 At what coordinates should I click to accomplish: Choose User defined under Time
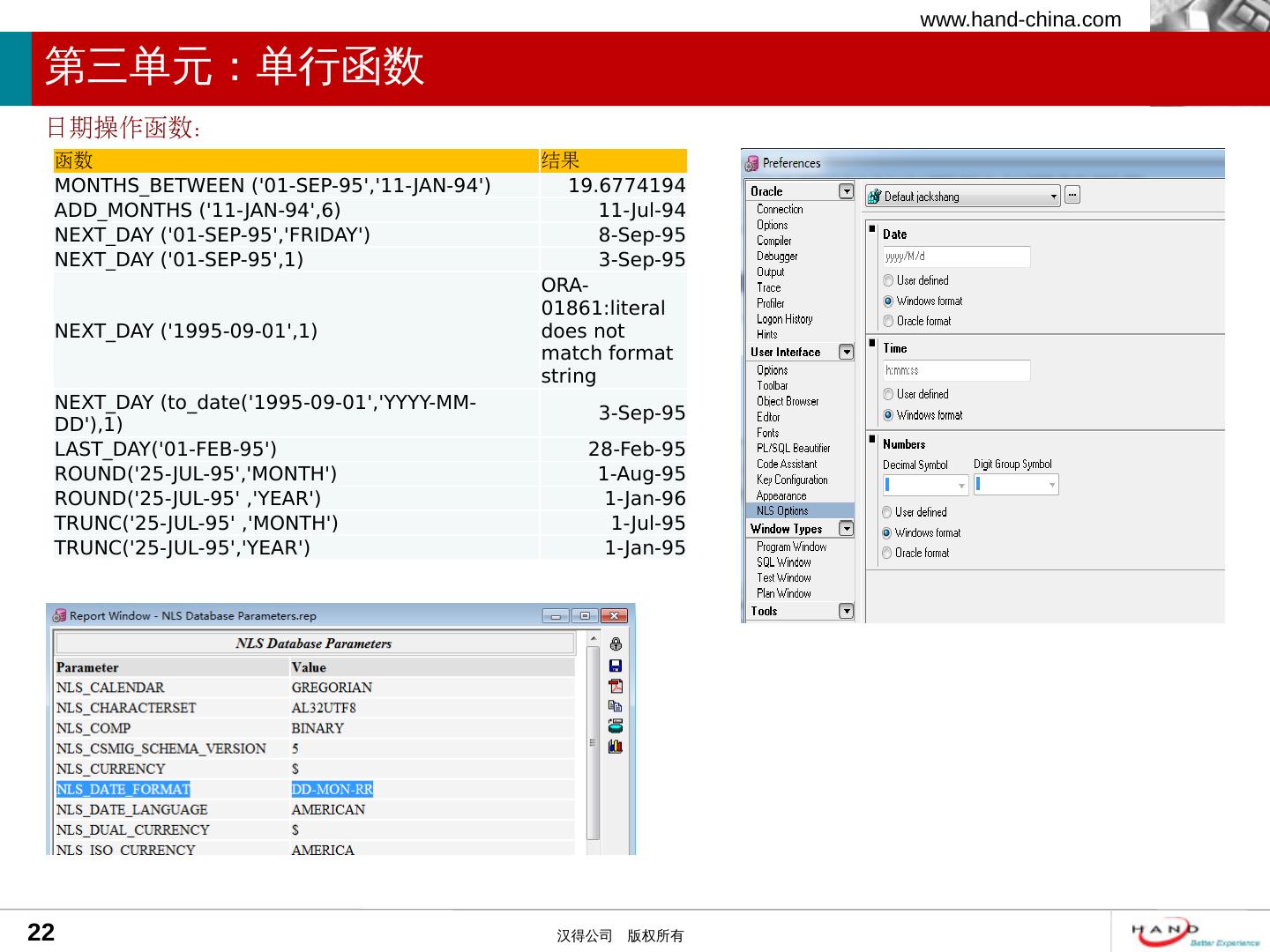[888, 395]
